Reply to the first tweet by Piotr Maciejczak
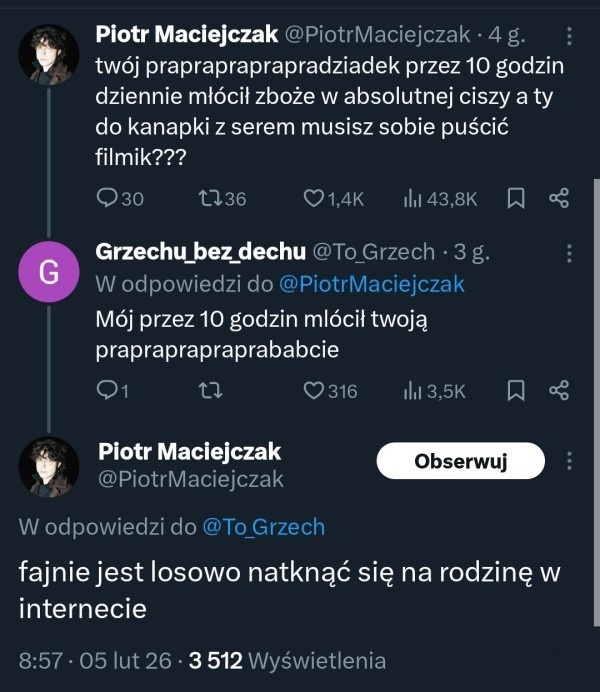600x692 pixels. tap(108, 199)
